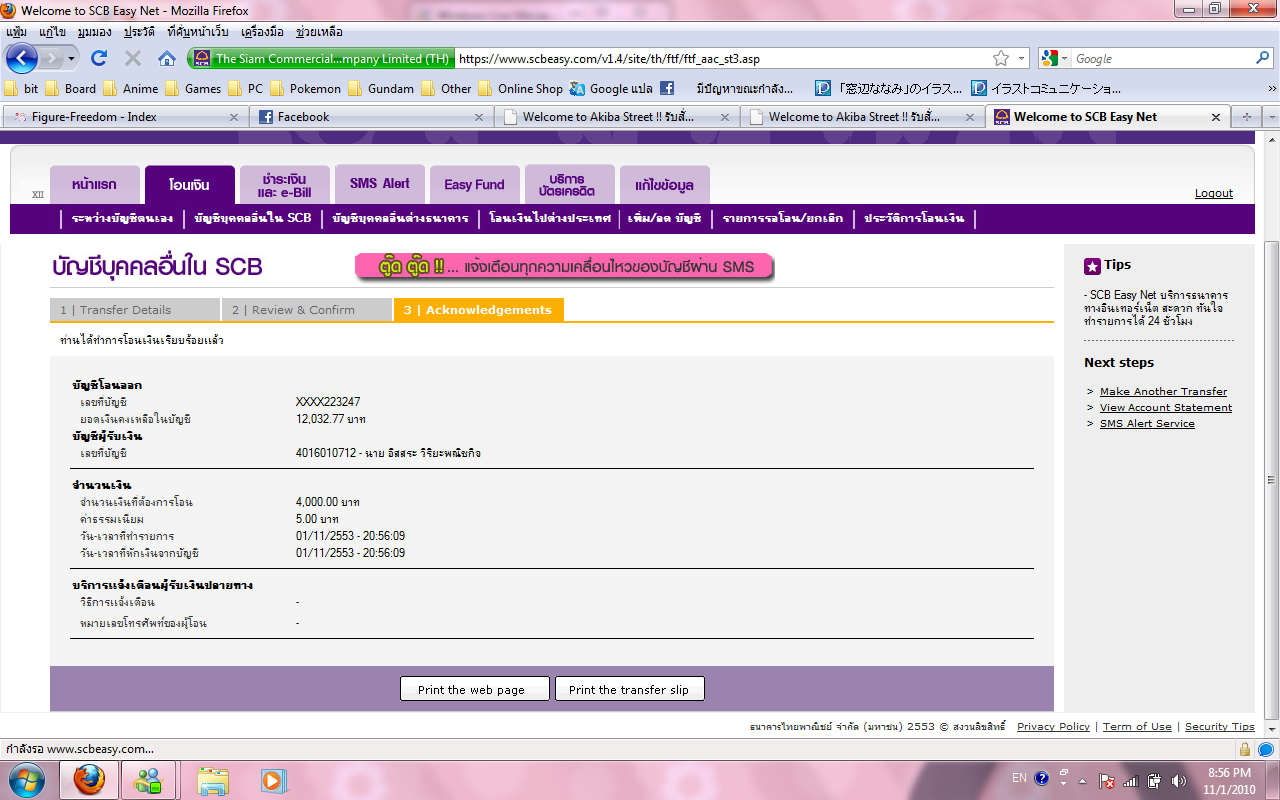Click the Make Another Transfer link
1280x800 pixels.
click(1163, 392)
